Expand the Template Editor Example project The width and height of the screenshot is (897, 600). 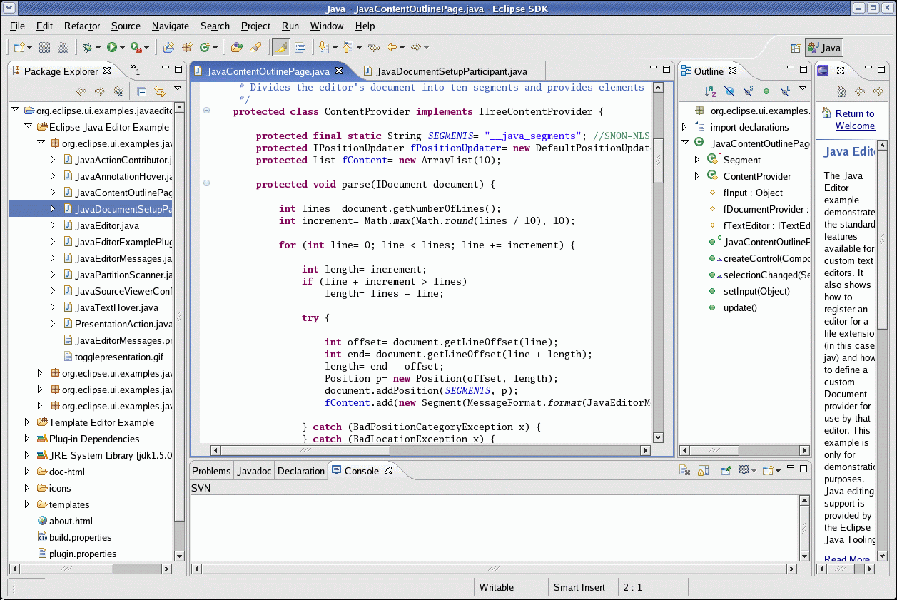27,422
